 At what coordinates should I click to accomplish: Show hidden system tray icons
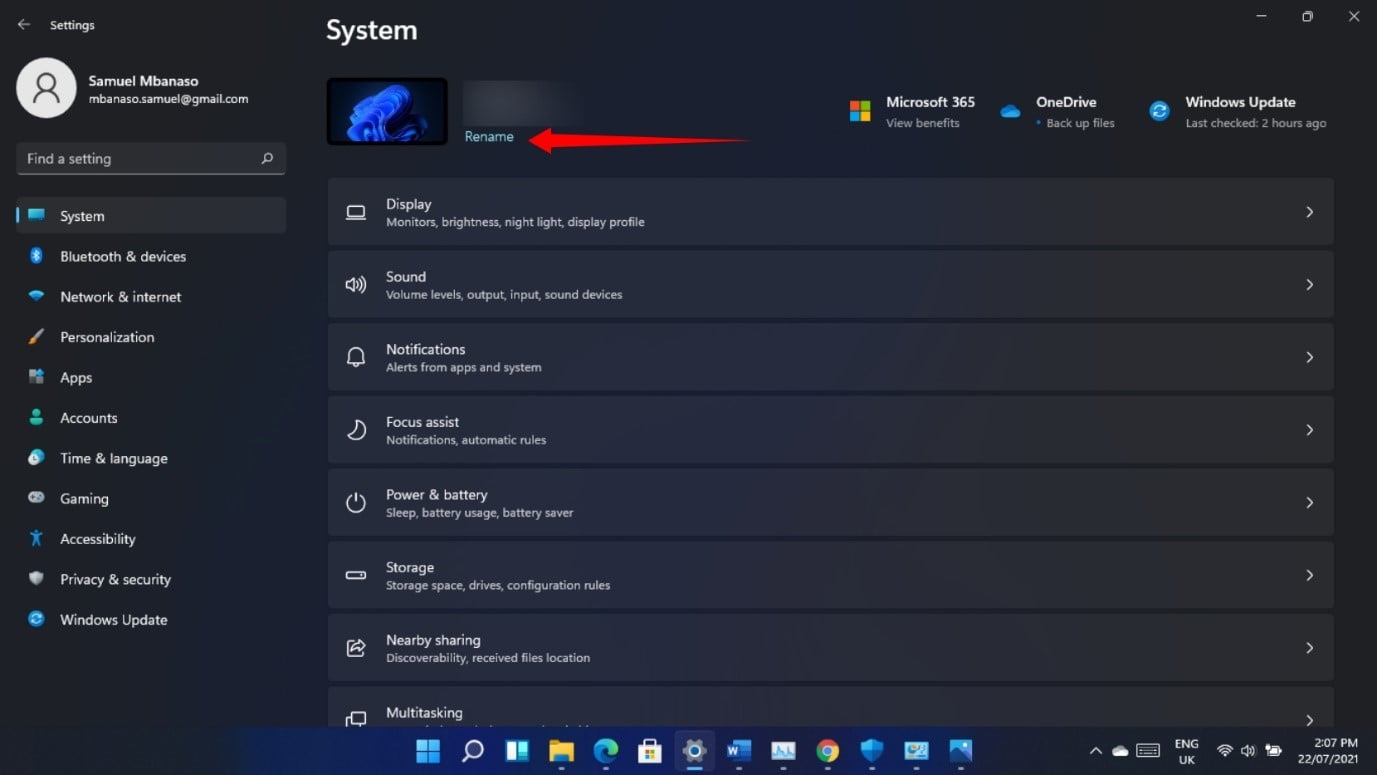pyautogui.click(x=1094, y=751)
